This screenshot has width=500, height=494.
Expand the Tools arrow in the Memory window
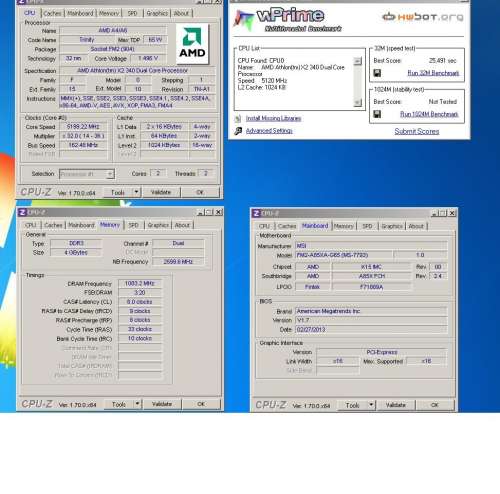pos(138,404)
